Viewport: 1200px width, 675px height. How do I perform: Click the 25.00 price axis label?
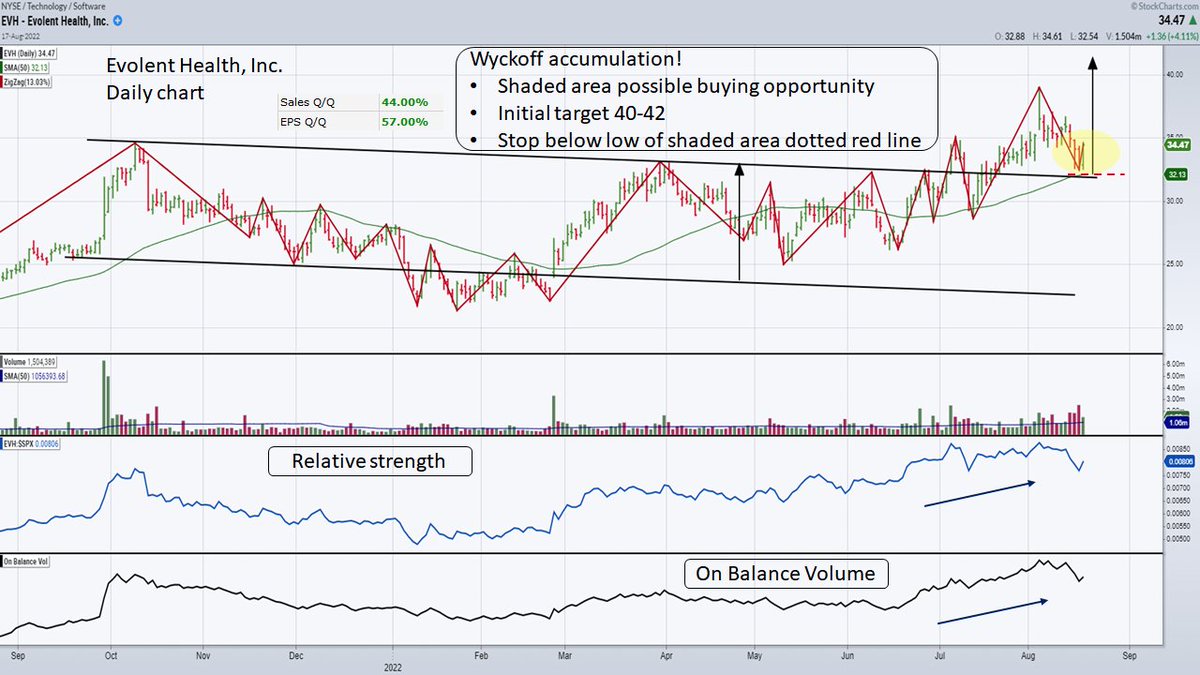1175,264
